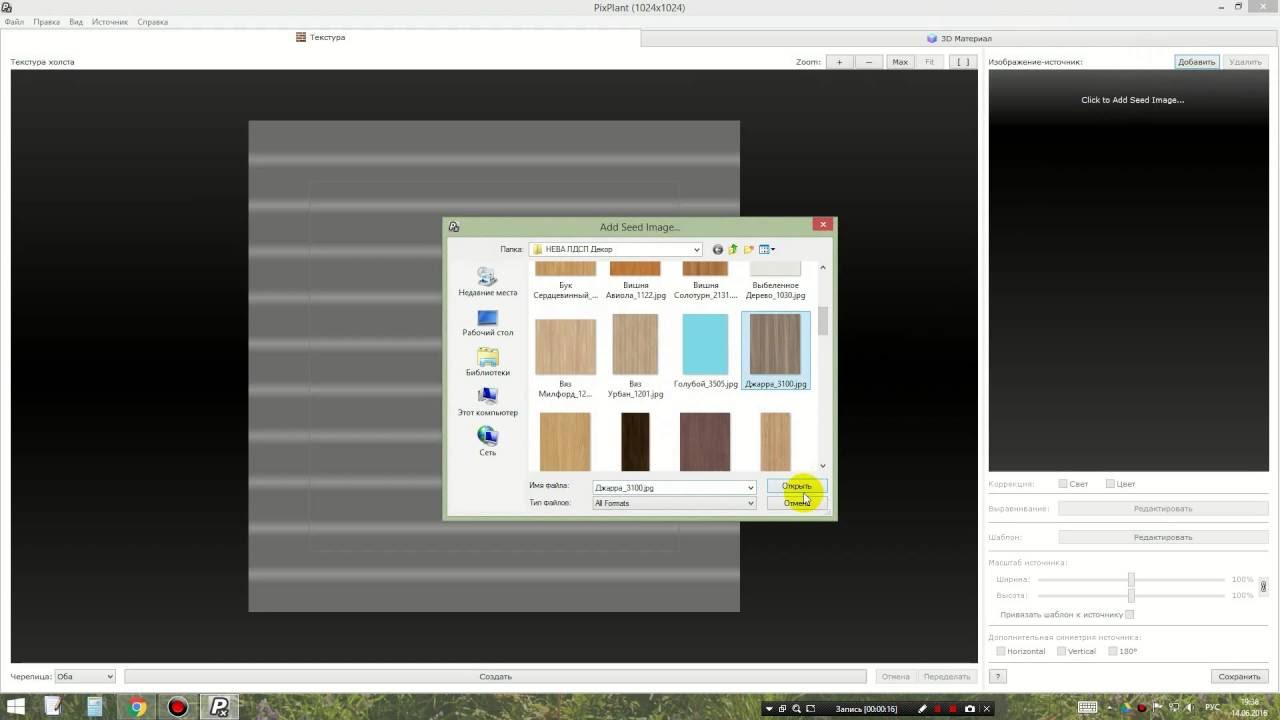Switch to PixPlant taskbar icon
The height and width of the screenshot is (720, 1280).
(219, 708)
